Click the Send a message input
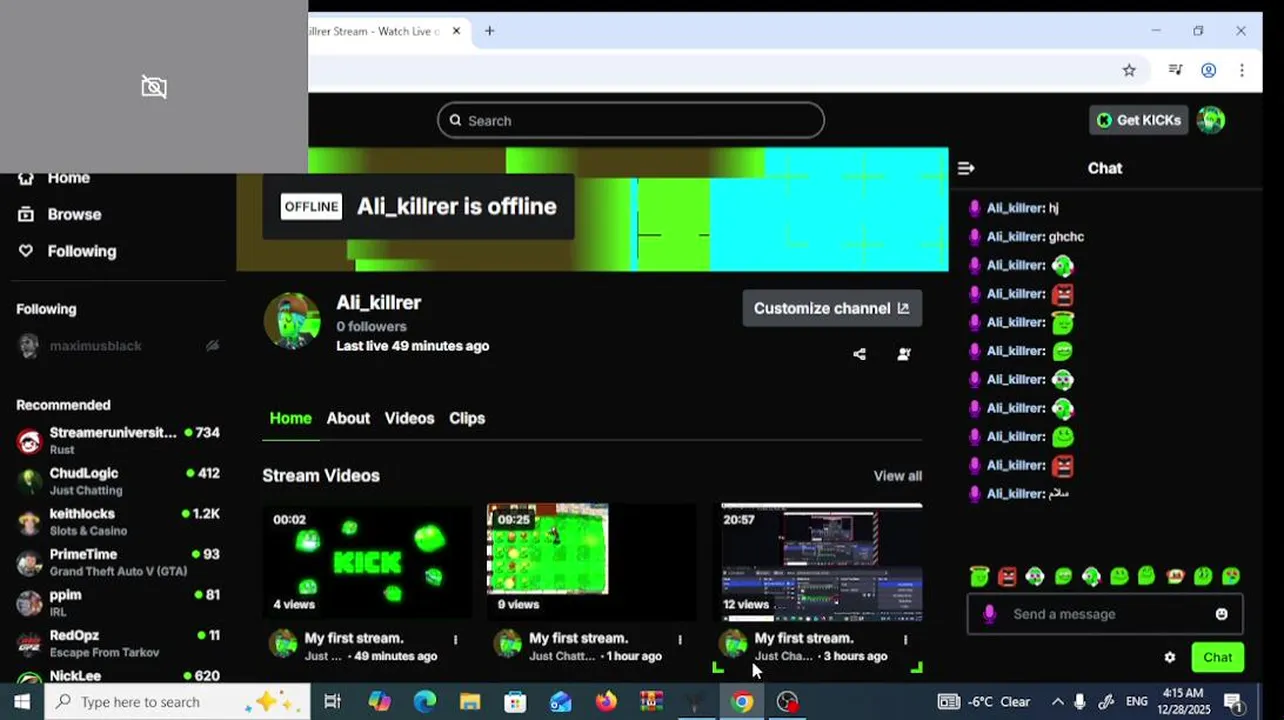Image resolution: width=1284 pixels, height=720 pixels. click(1105, 614)
